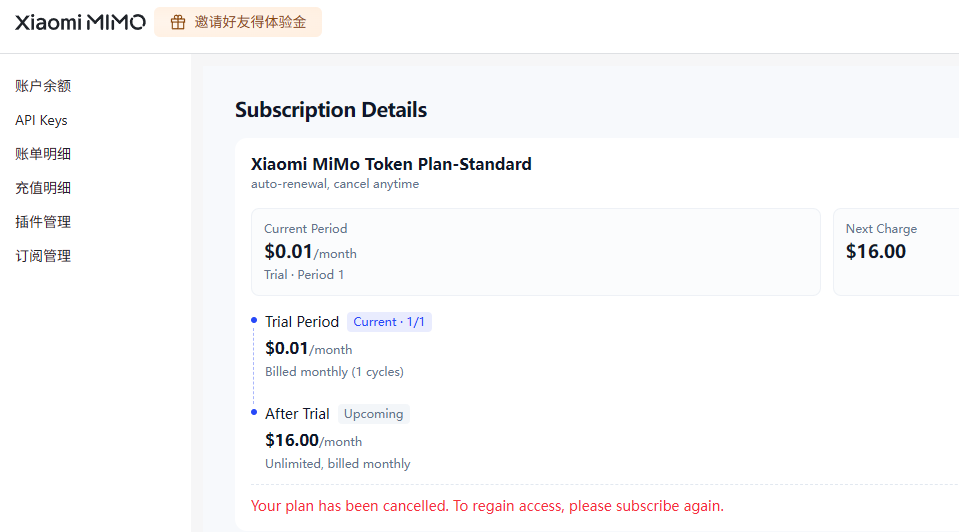
Task: Click the Subscription Details heading
Action: (331, 110)
